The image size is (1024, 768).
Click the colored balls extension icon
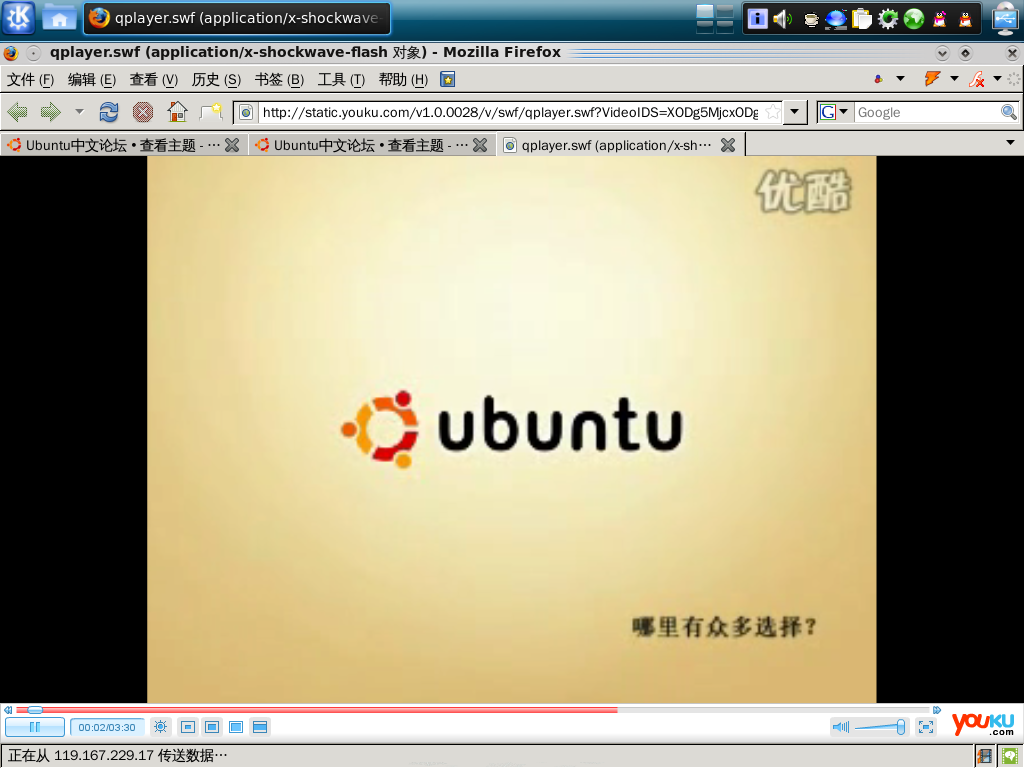pos(879,79)
